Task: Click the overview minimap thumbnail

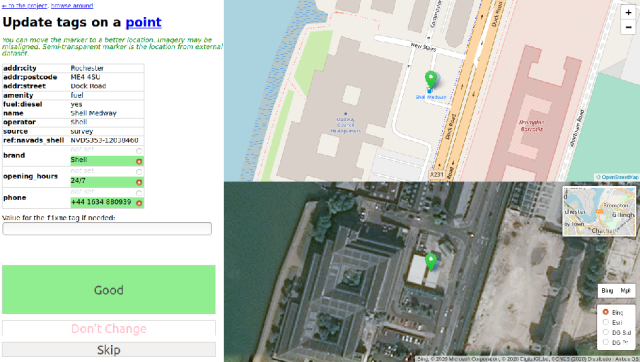Action: (x=599, y=211)
